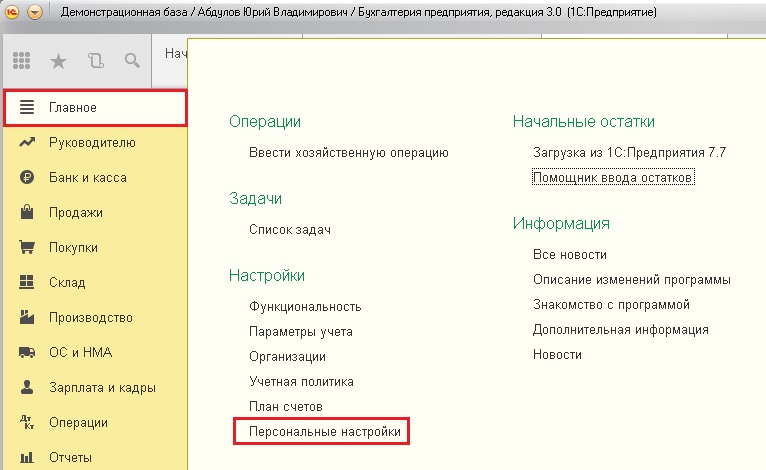The width and height of the screenshot is (766, 470).
Task: Open the main menu dropdown arrow button
Action: pyautogui.click(x=35, y=12)
